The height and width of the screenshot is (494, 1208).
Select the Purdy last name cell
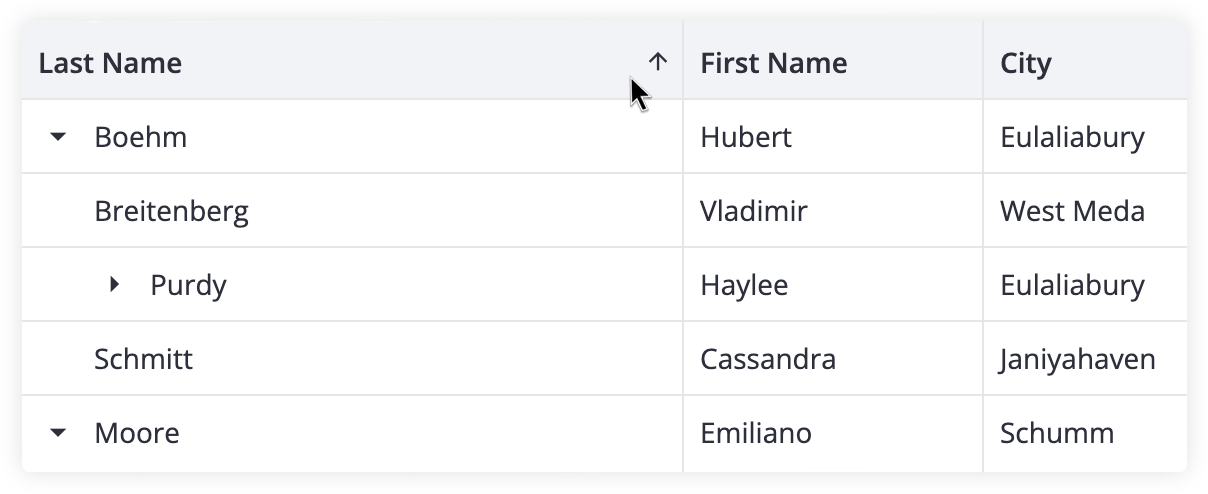point(352,285)
